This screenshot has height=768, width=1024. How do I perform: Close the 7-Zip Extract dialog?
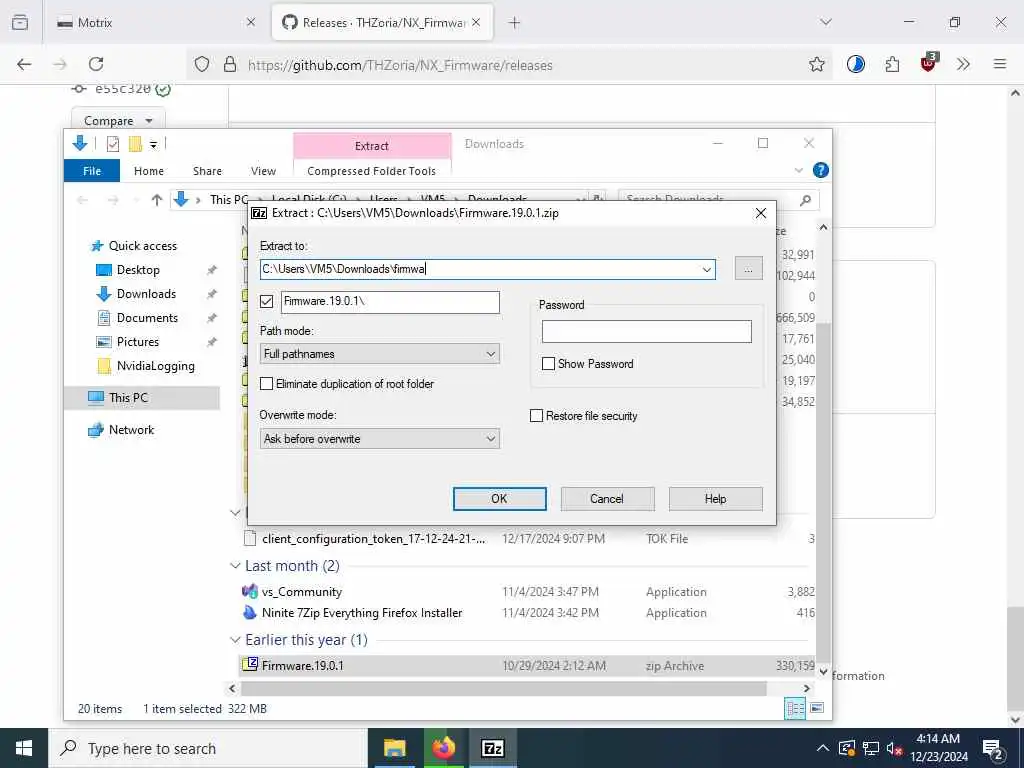coord(761,213)
